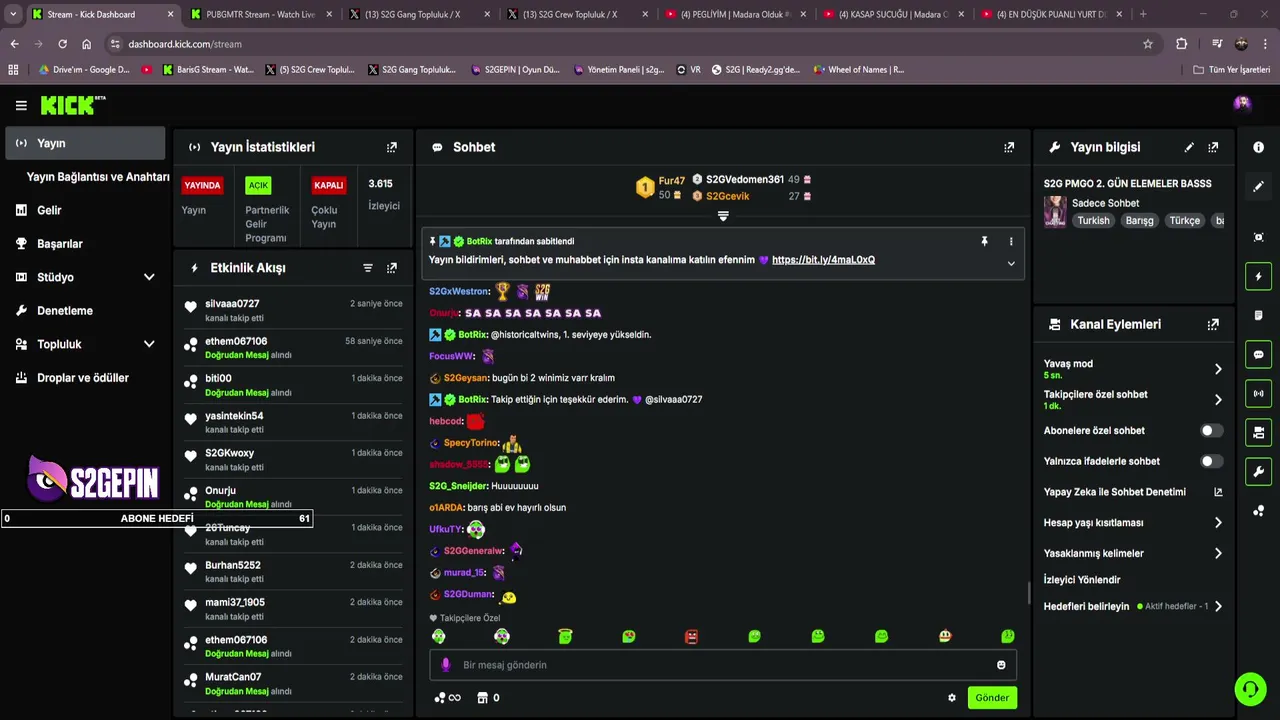Toggle the lightning bolt panel in the right sidebar
Viewport: 1280px width, 720px height.
pos(1258,276)
